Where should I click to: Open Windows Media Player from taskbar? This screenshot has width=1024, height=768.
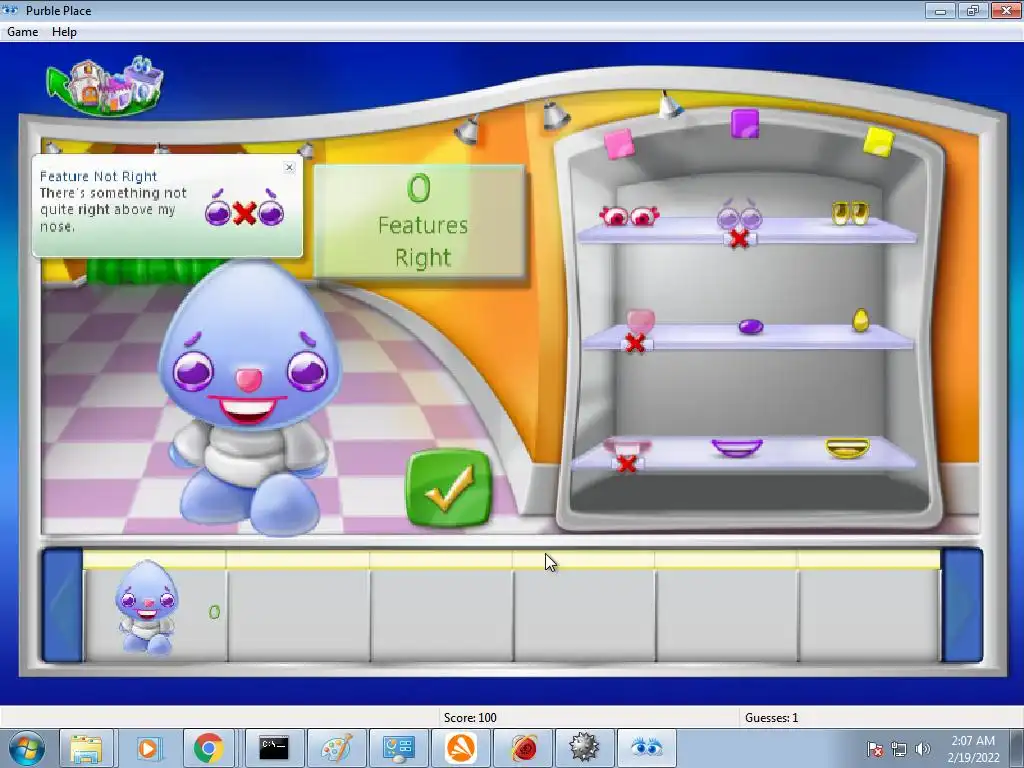pyautogui.click(x=148, y=748)
